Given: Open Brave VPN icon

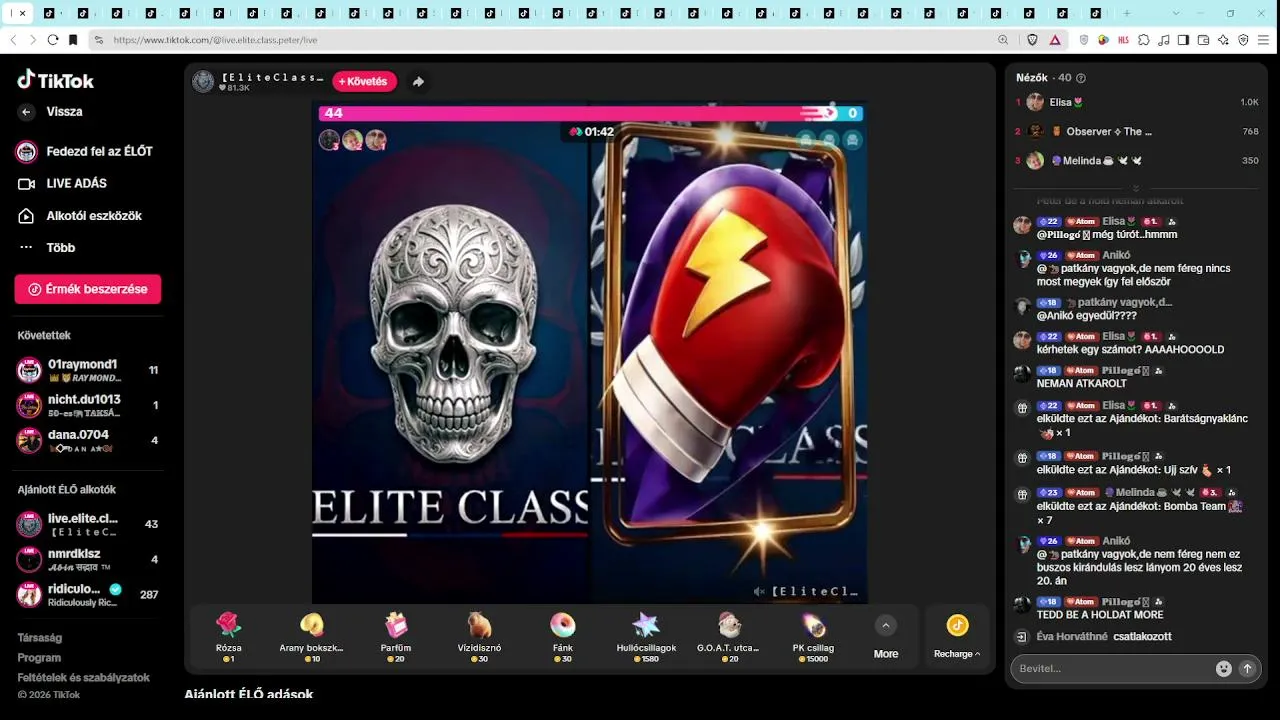Looking at the screenshot, I should (1244, 40).
